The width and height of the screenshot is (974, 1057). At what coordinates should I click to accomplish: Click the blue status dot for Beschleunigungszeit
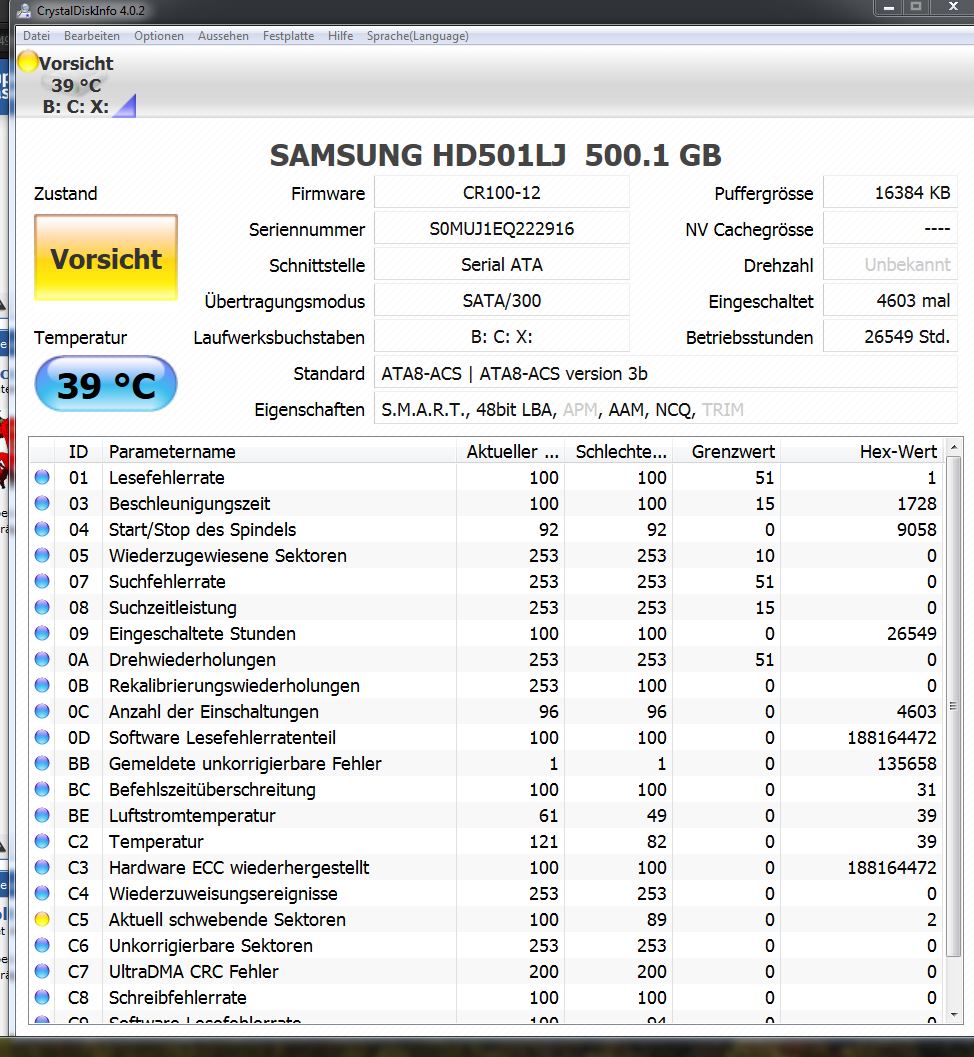[42, 504]
